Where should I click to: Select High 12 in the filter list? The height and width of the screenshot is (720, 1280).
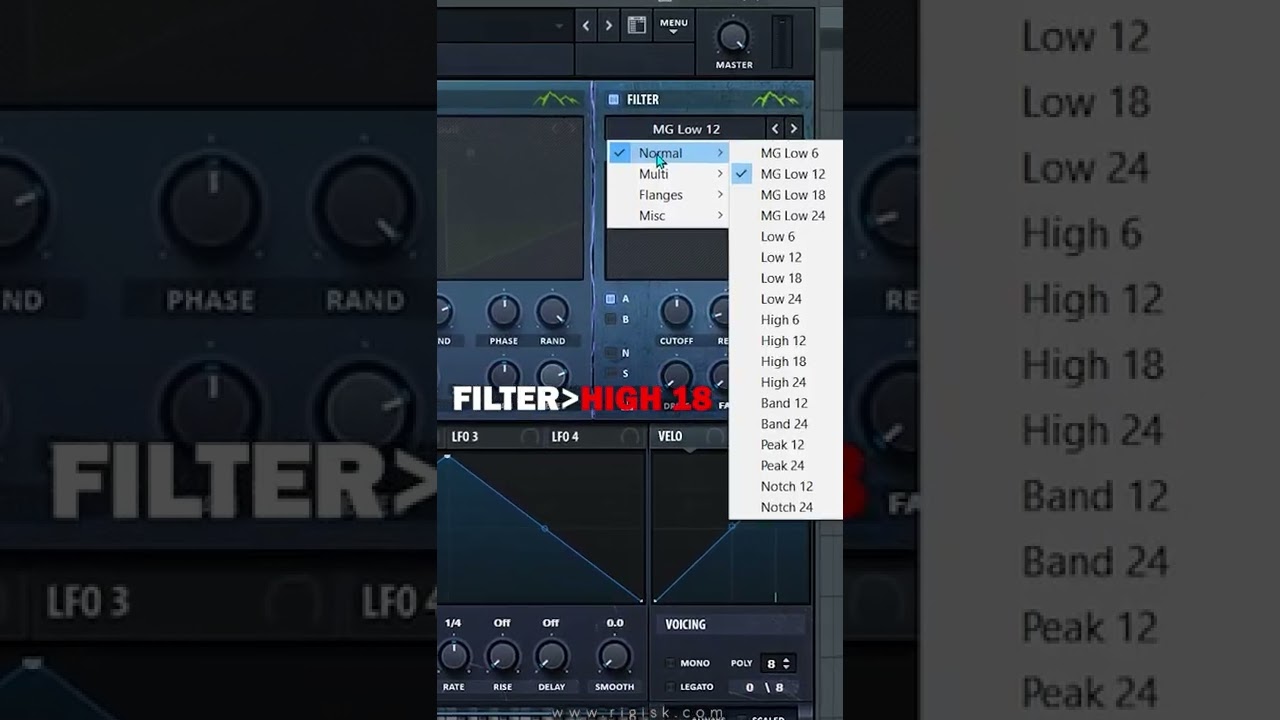click(786, 341)
